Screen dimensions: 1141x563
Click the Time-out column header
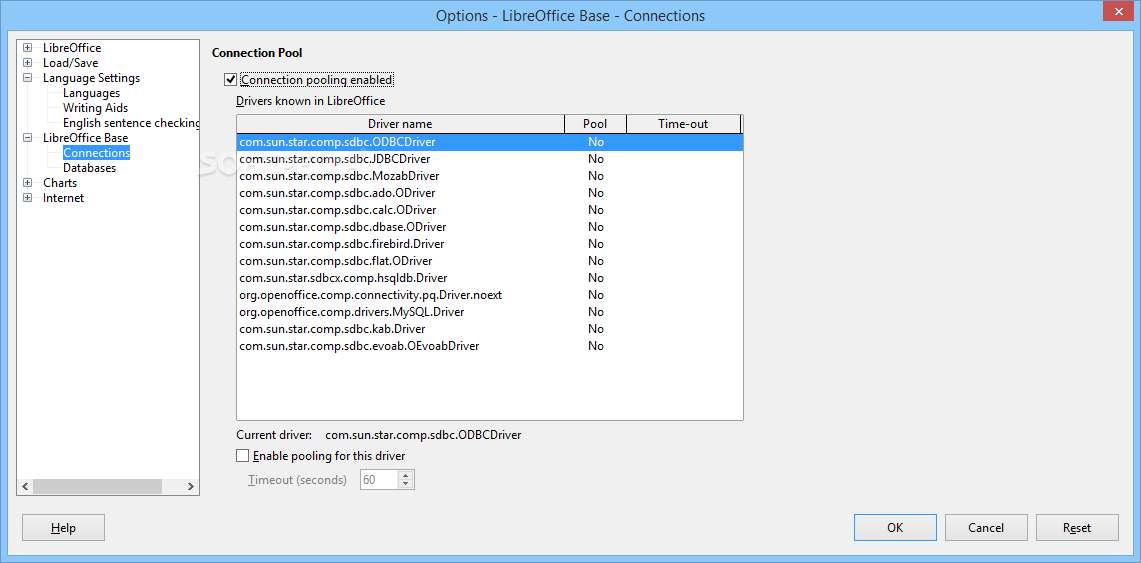pos(683,124)
